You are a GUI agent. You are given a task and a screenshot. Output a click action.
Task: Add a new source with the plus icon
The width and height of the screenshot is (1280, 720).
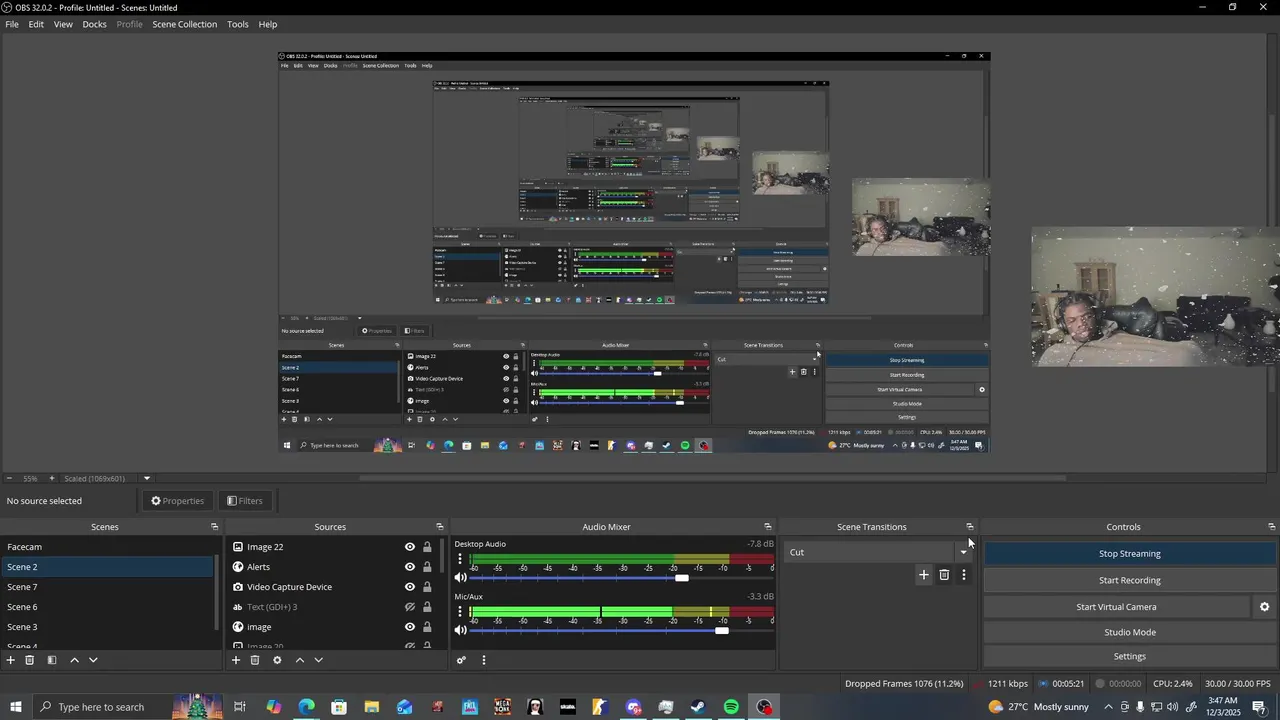pyautogui.click(x=236, y=660)
